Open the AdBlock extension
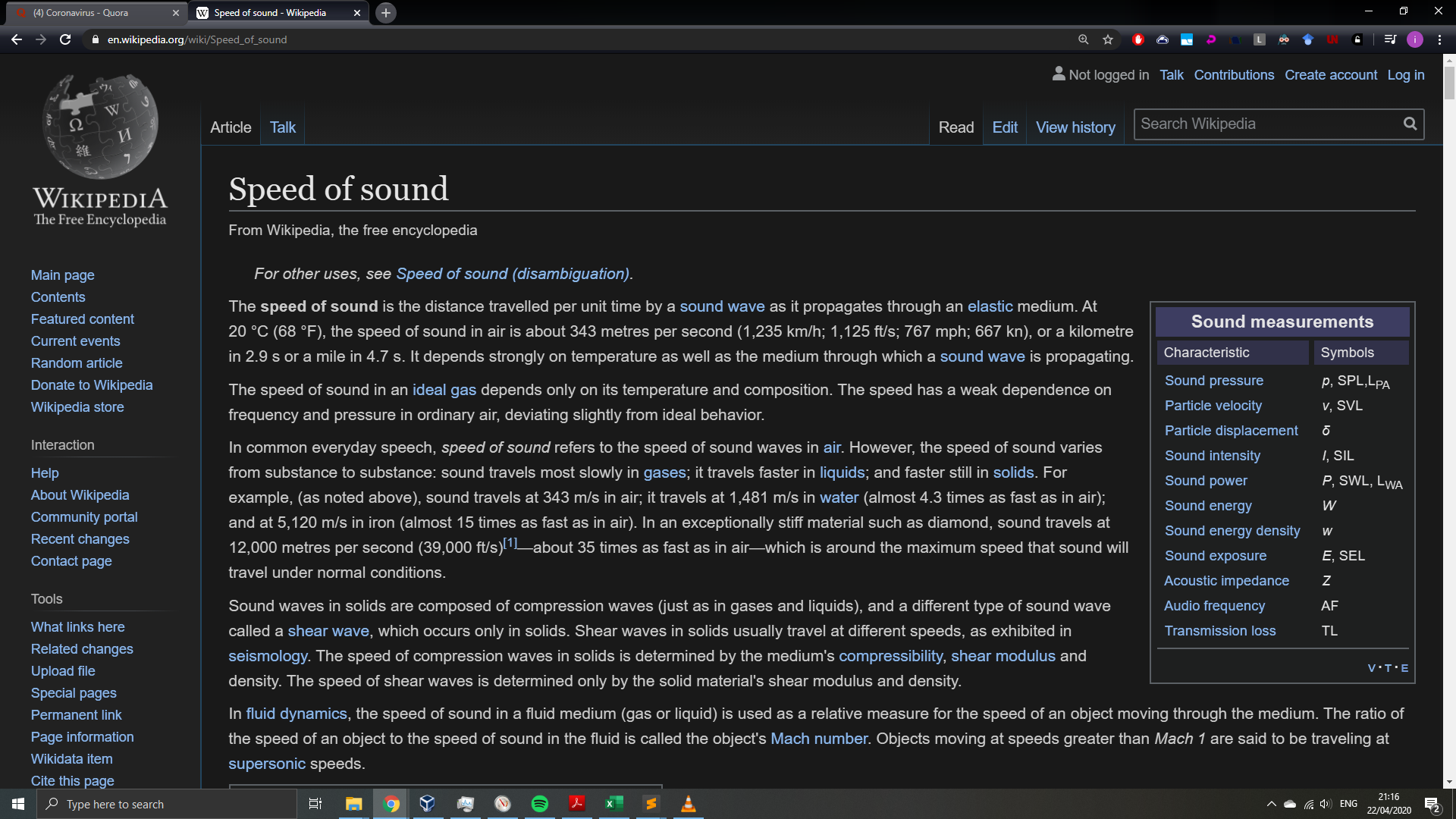 coord(1138,39)
